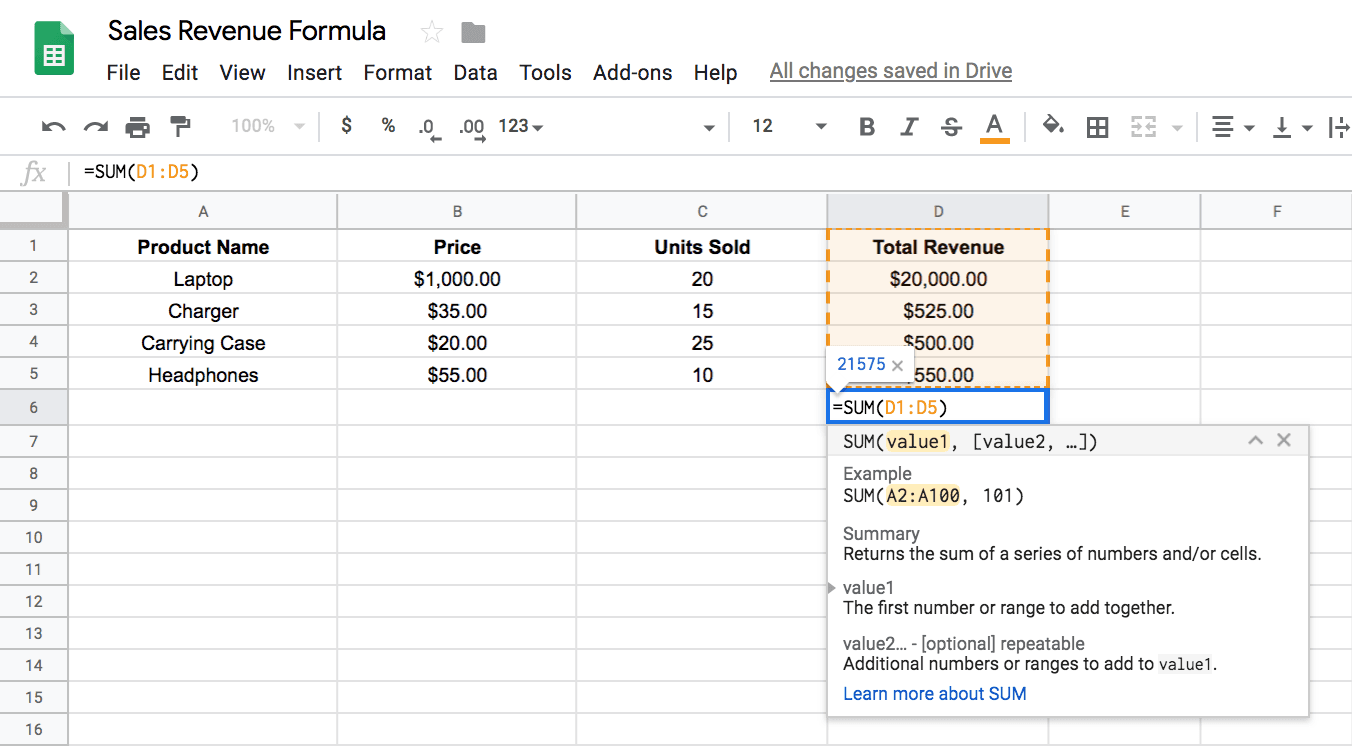Format as currency with dollar icon
1352x746 pixels.
coord(346,126)
